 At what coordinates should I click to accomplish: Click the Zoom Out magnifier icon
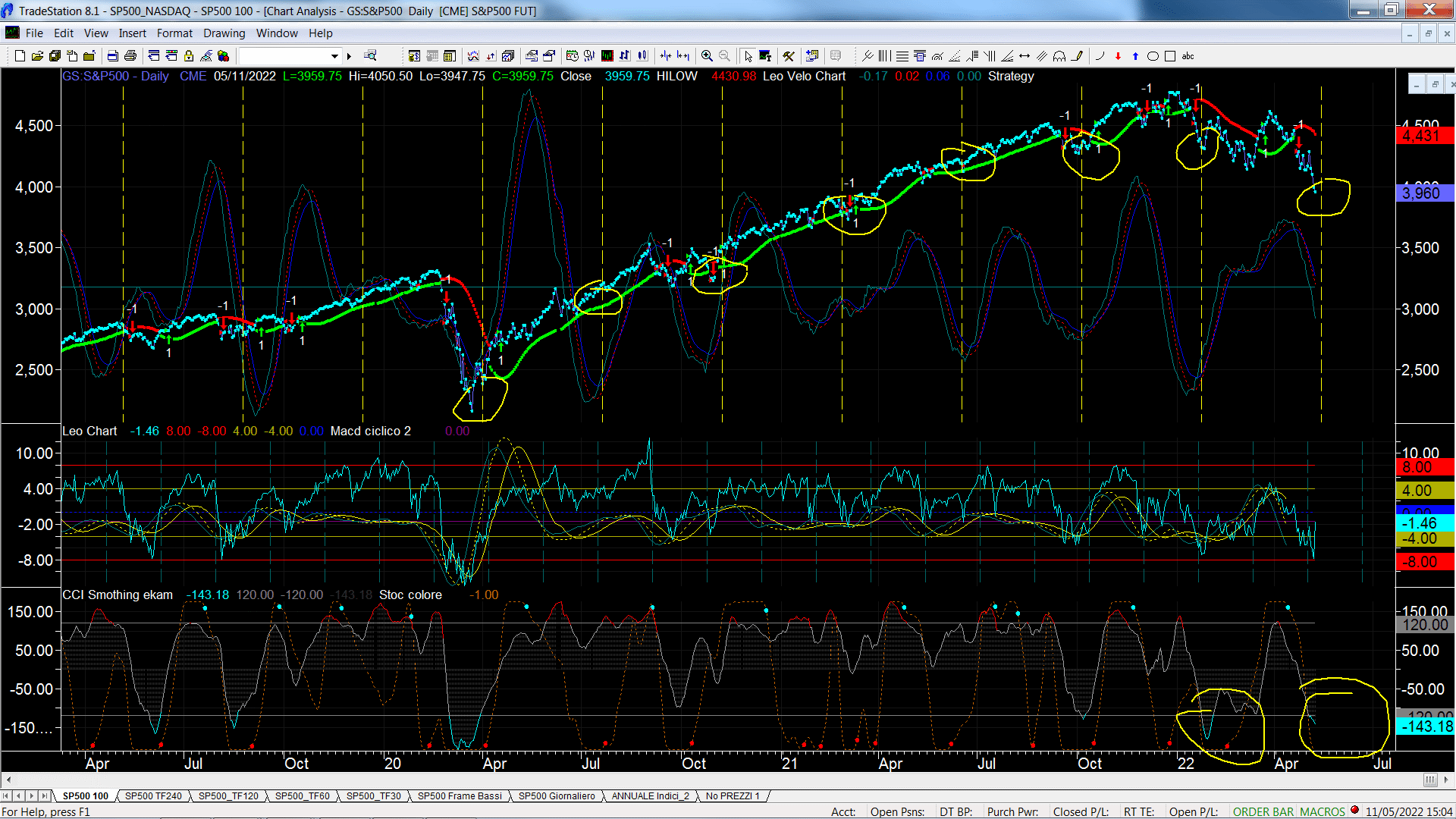coord(724,56)
